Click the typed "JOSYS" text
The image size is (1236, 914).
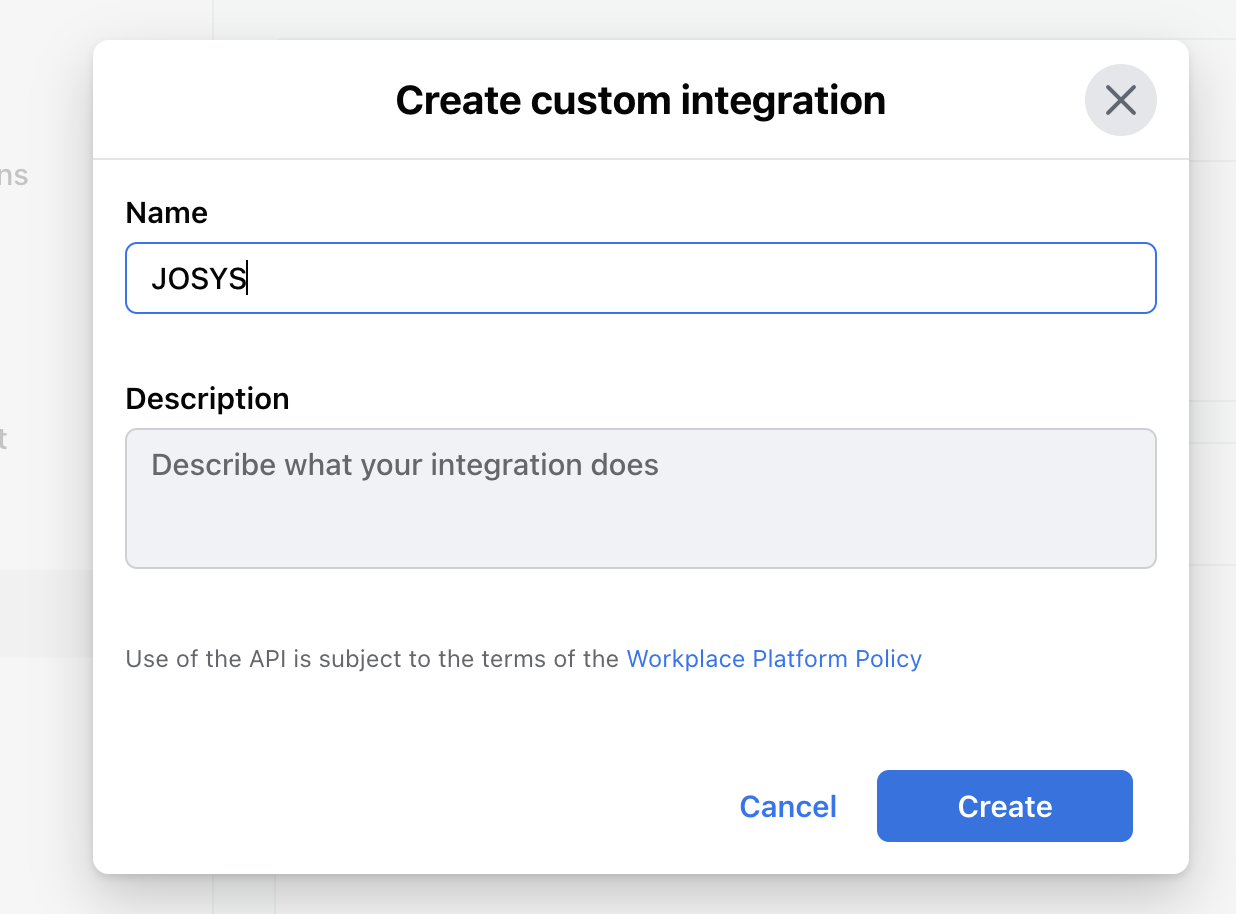198,279
